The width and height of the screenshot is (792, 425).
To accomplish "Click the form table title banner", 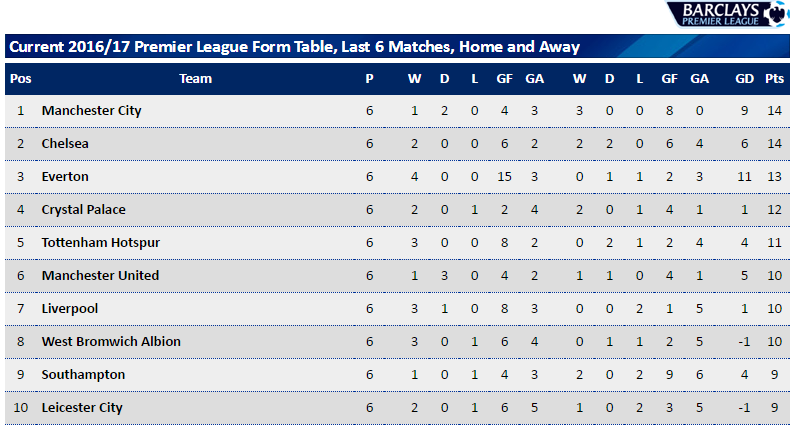I will point(294,47).
